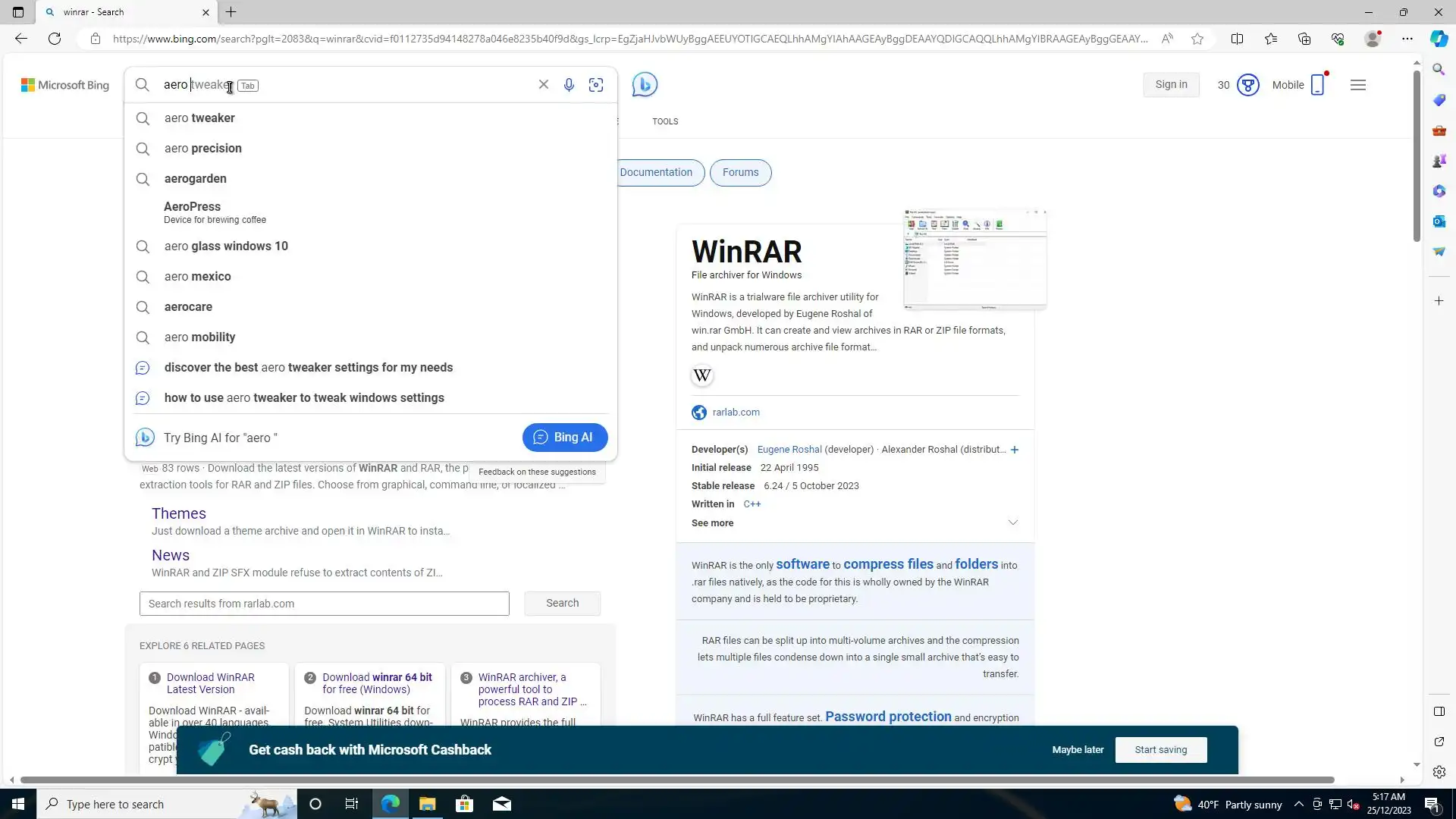1456x819 pixels.
Task: Add page to favorites star icon
Action: pos(1197,39)
